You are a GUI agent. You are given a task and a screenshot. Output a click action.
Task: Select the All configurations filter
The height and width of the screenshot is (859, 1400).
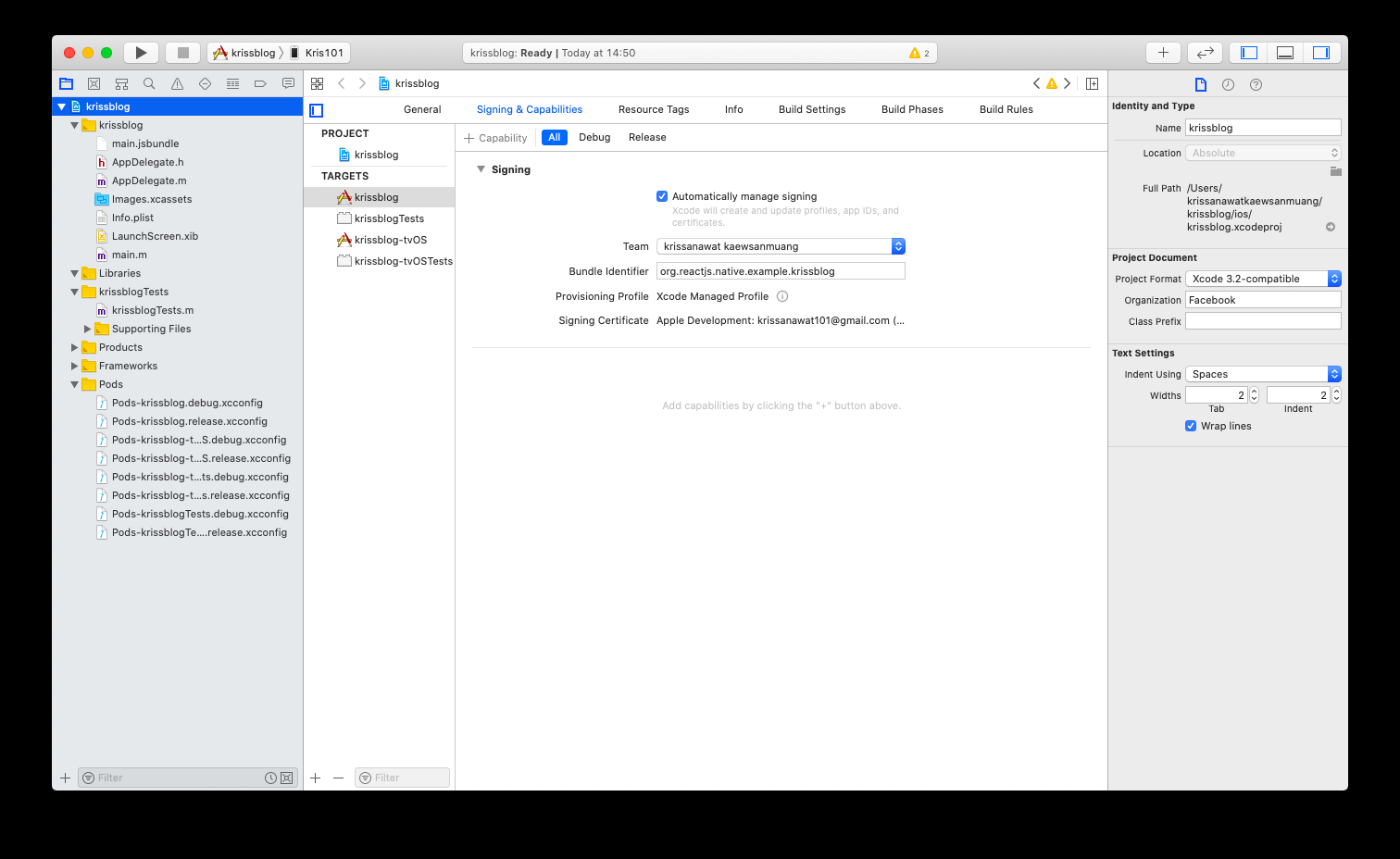click(555, 137)
